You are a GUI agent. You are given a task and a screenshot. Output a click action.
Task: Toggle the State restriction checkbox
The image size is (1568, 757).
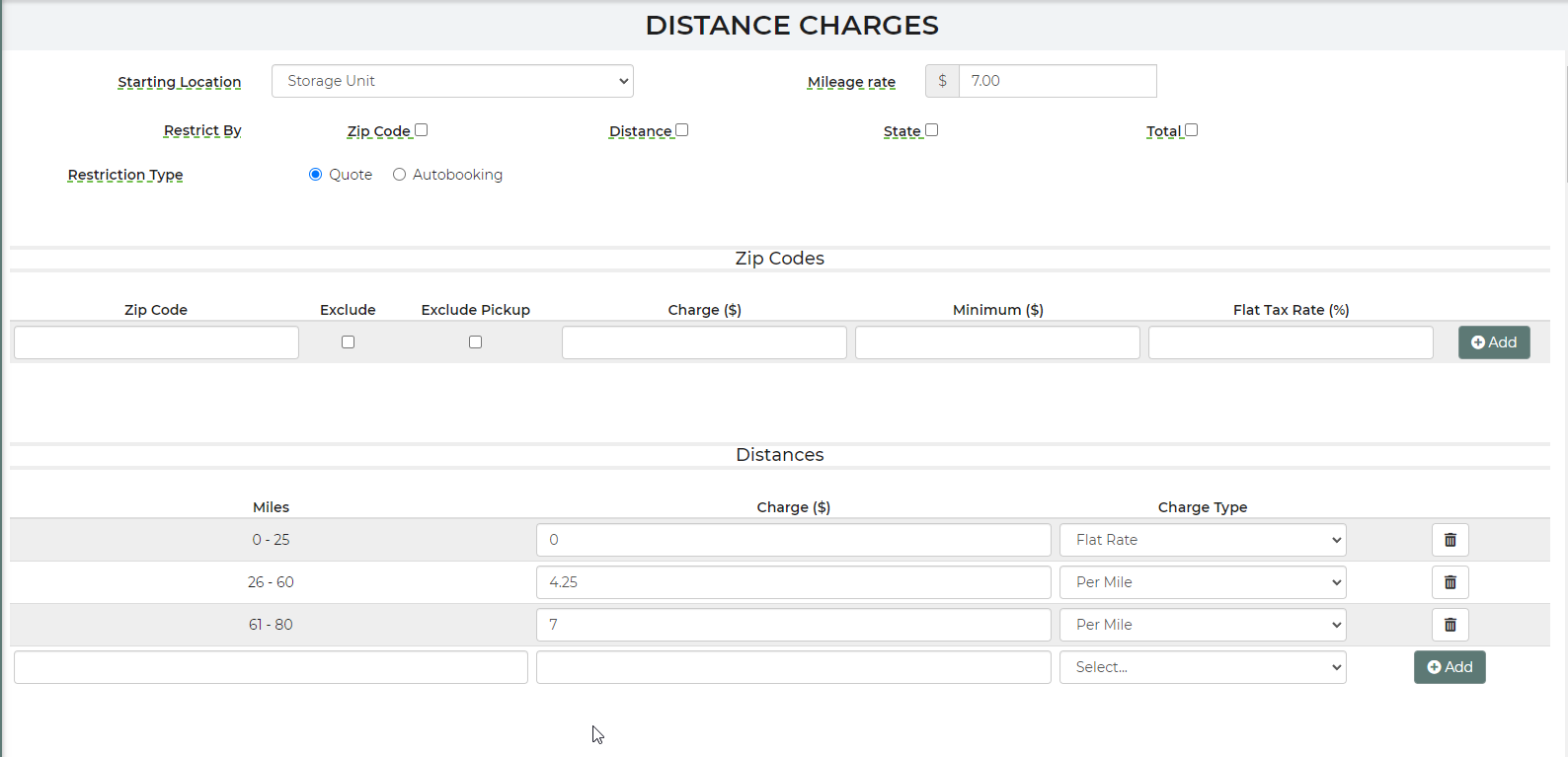932,130
